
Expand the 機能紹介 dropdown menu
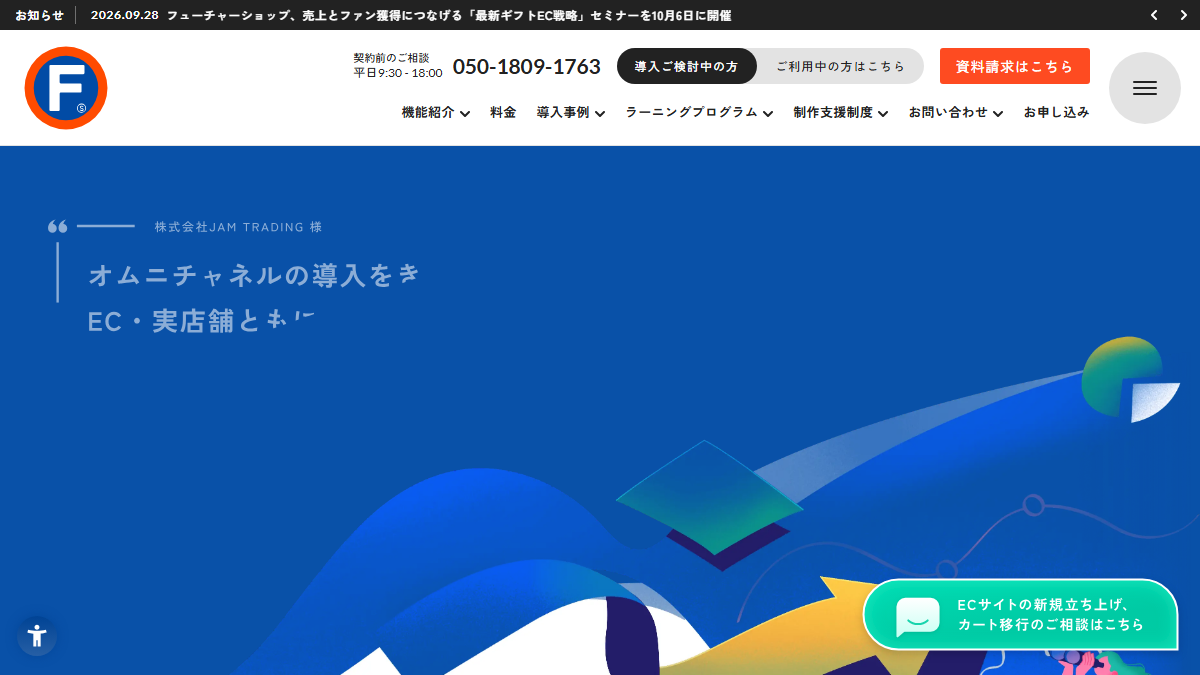pos(436,113)
